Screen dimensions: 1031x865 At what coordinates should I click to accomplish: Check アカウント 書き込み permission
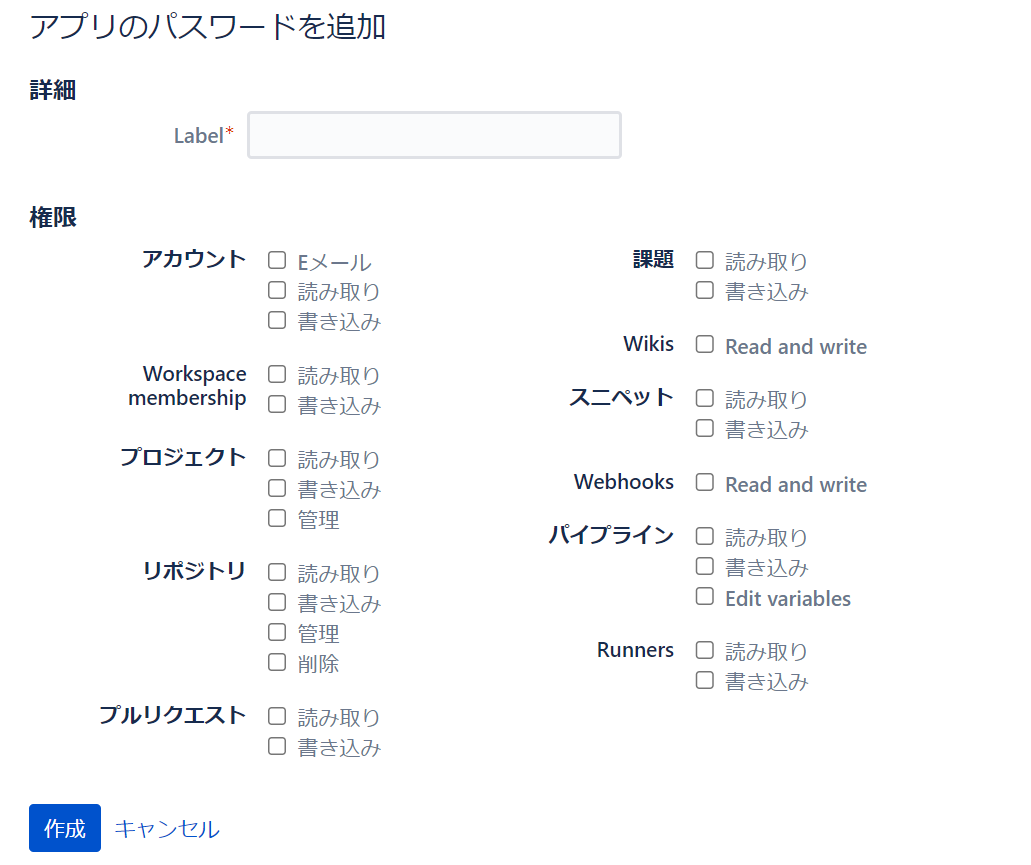(x=277, y=321)
